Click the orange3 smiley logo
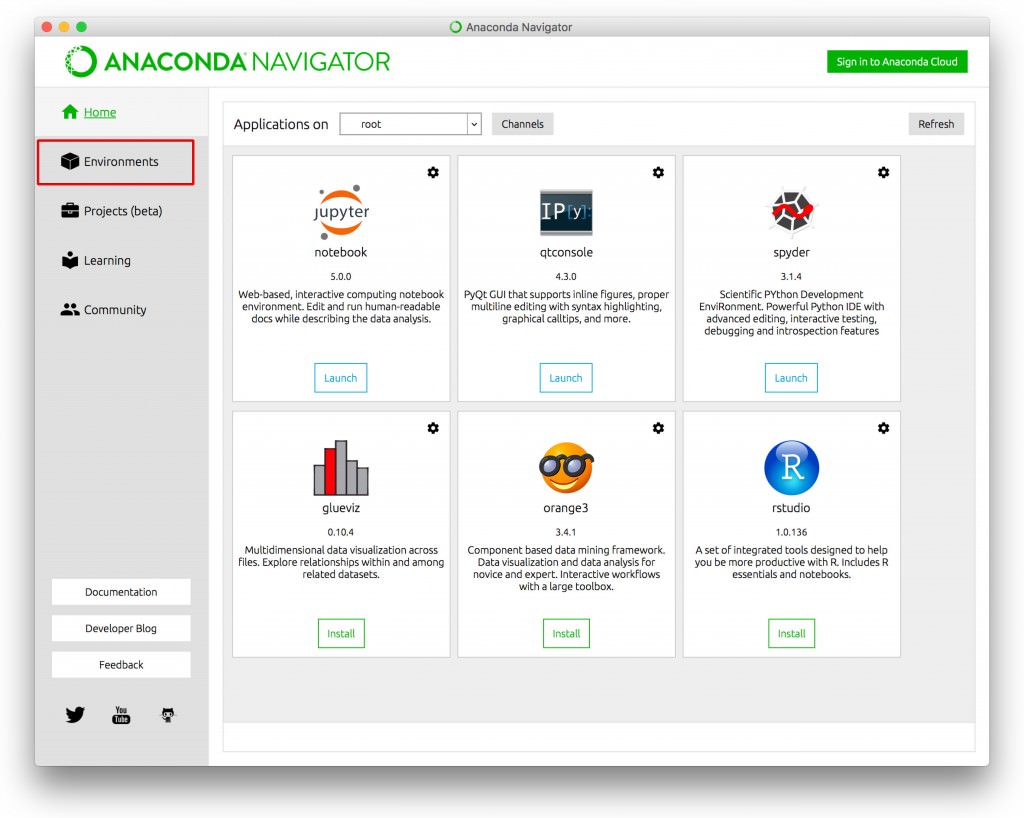 566,467
